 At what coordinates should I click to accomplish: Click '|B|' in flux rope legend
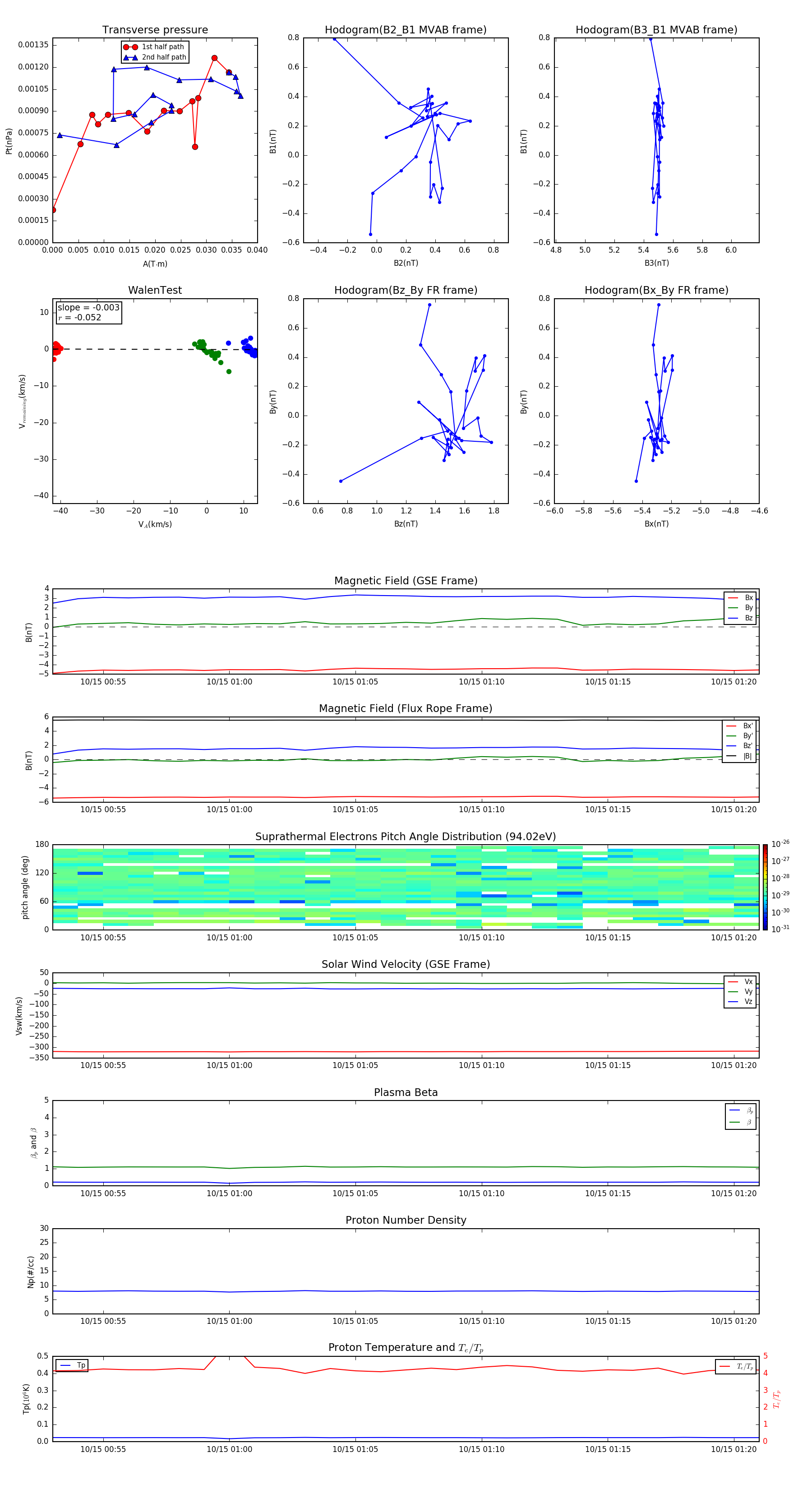click(x=740, y=756)
